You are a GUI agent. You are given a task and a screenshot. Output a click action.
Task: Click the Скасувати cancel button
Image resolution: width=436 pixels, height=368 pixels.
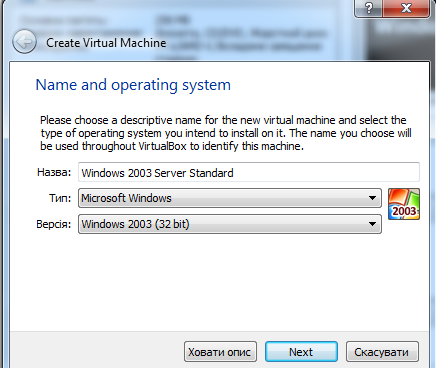click(382, 352)
